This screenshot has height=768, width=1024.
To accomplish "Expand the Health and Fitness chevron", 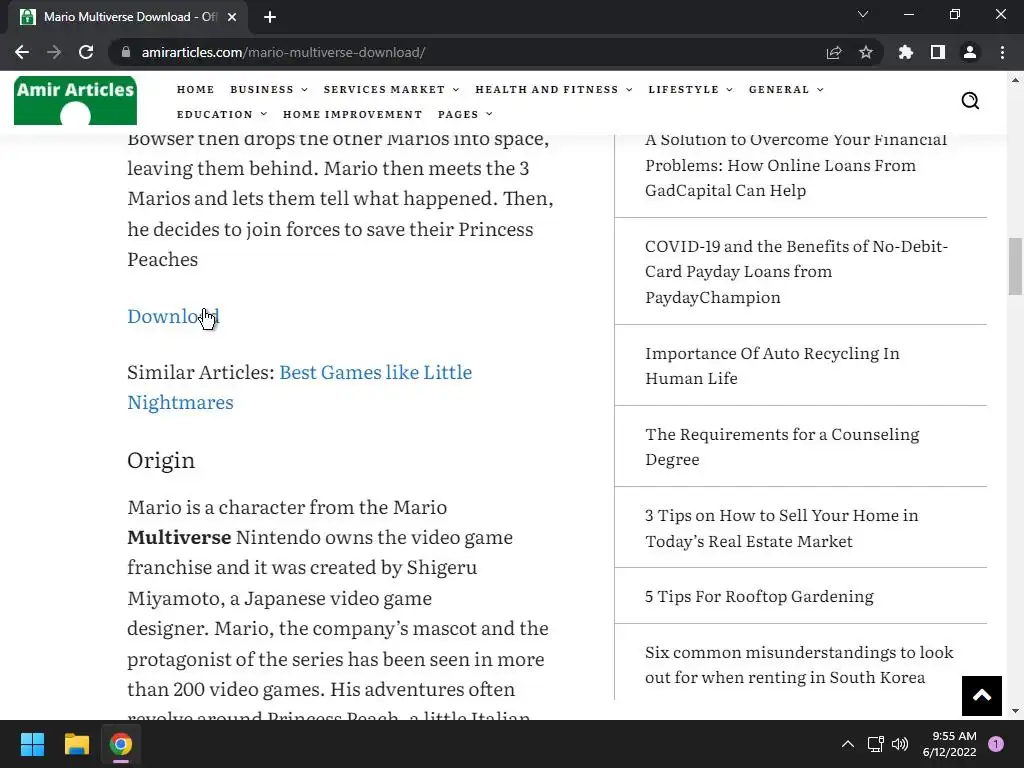I will tap(629, 90).
